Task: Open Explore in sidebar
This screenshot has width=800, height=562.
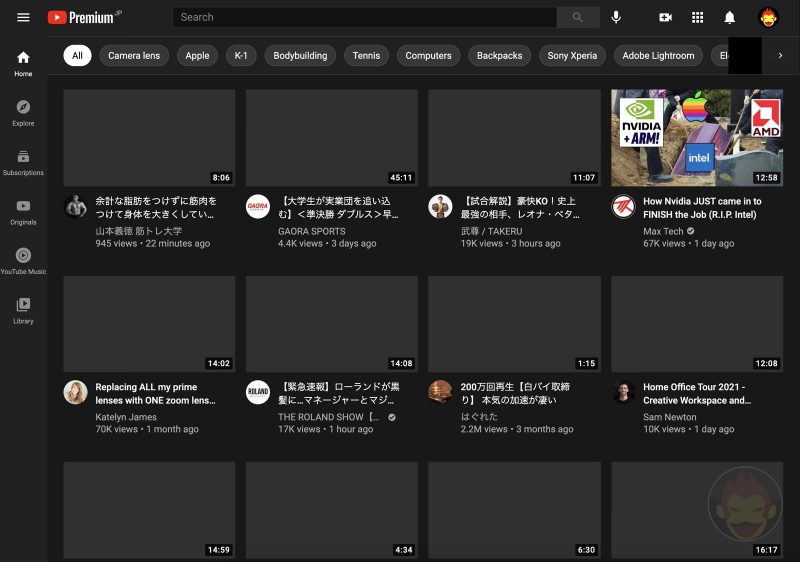Action: point(23,113)
